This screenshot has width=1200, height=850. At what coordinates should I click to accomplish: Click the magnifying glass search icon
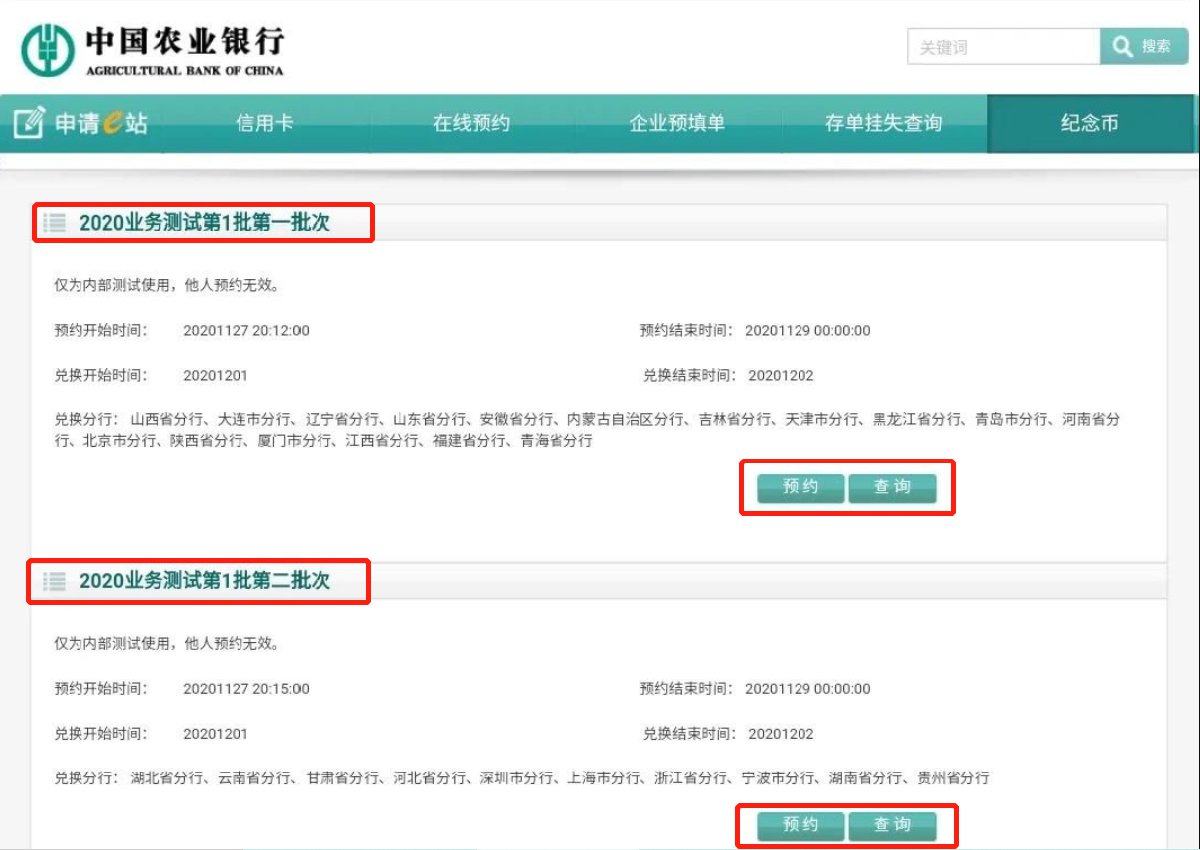tap(1122, 47)
